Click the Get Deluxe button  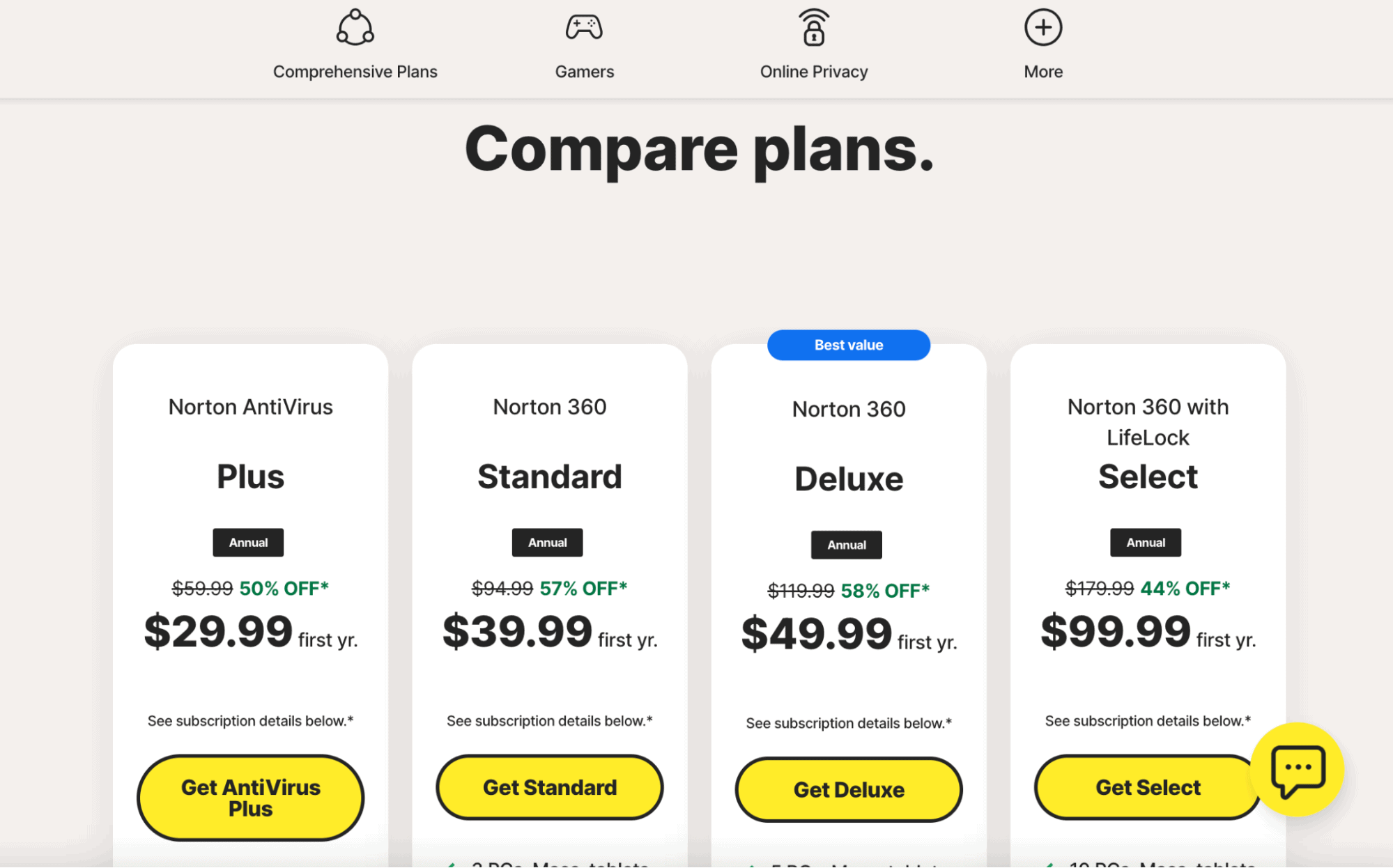(x=847, y=789)
